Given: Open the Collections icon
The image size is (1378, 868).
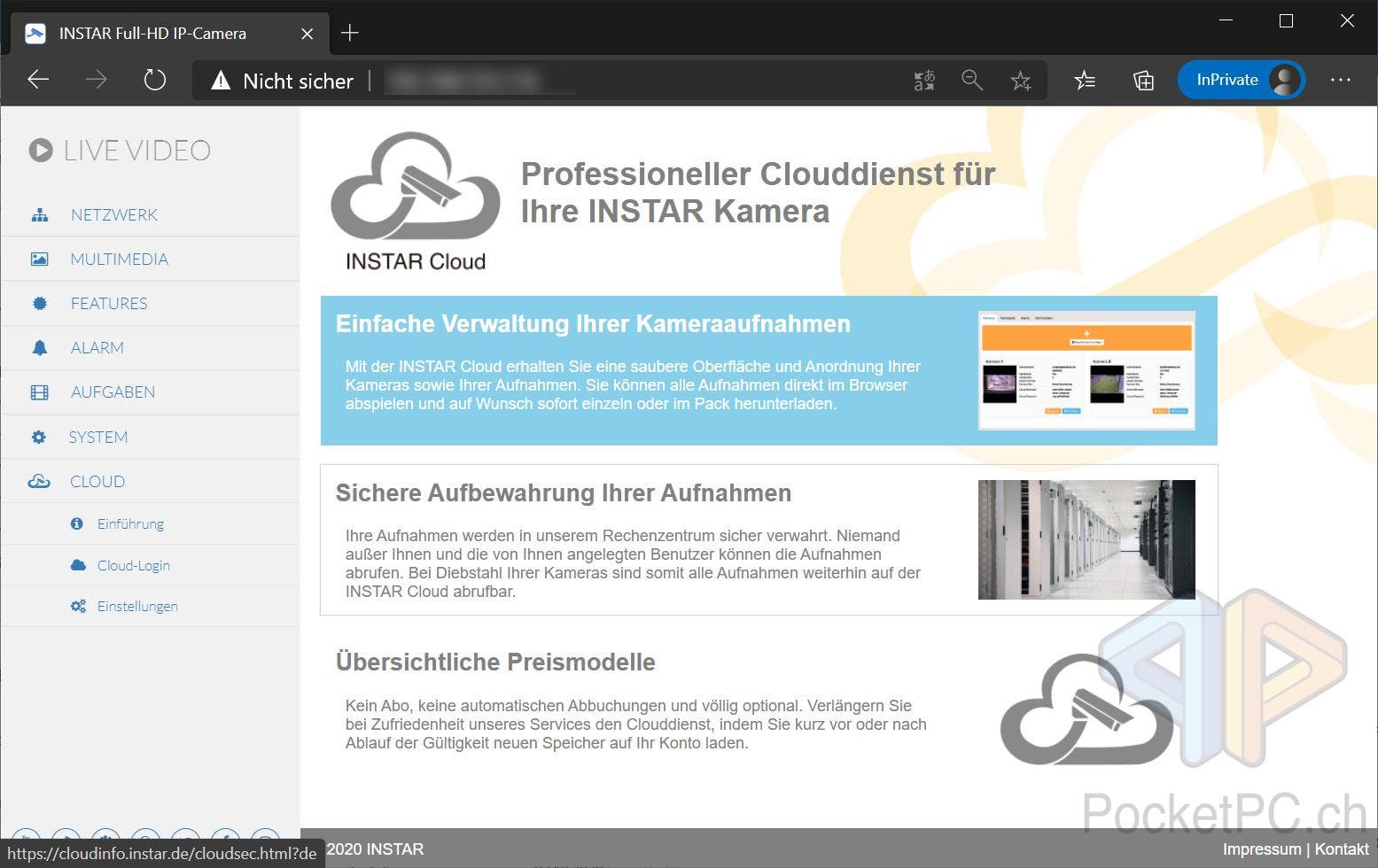Looking at the screenshot, I should [x=1143, y=81].
